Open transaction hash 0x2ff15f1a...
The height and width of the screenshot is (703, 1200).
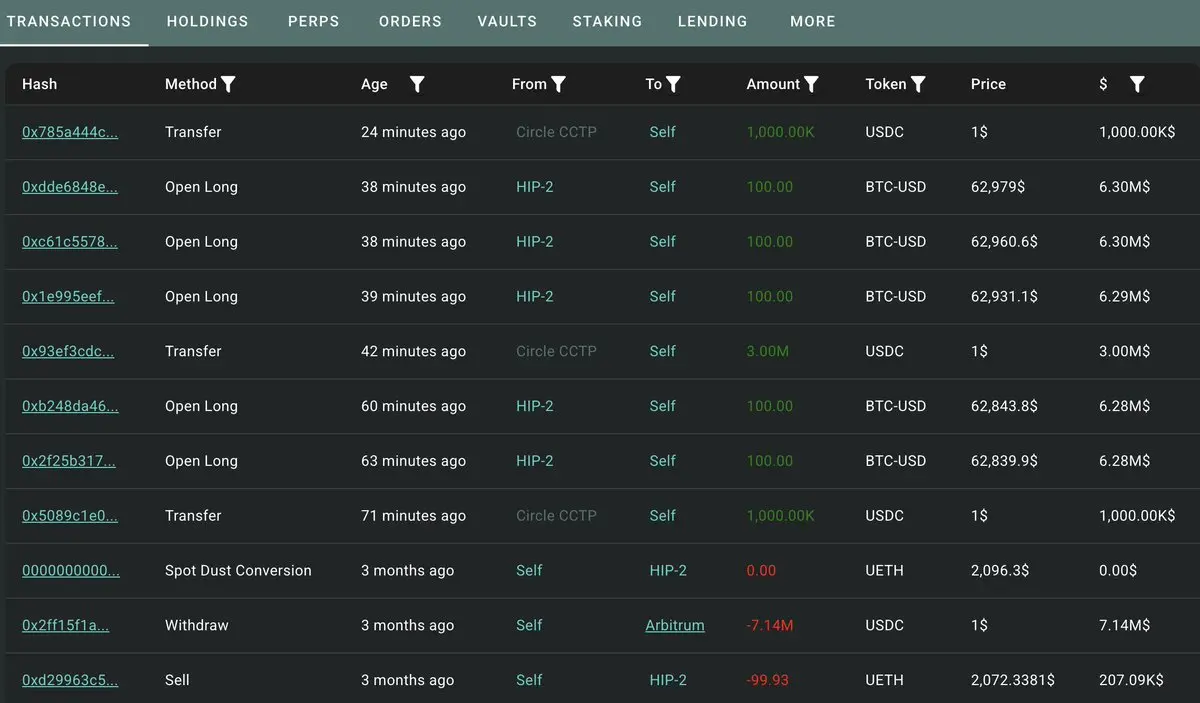pos(66,626)
